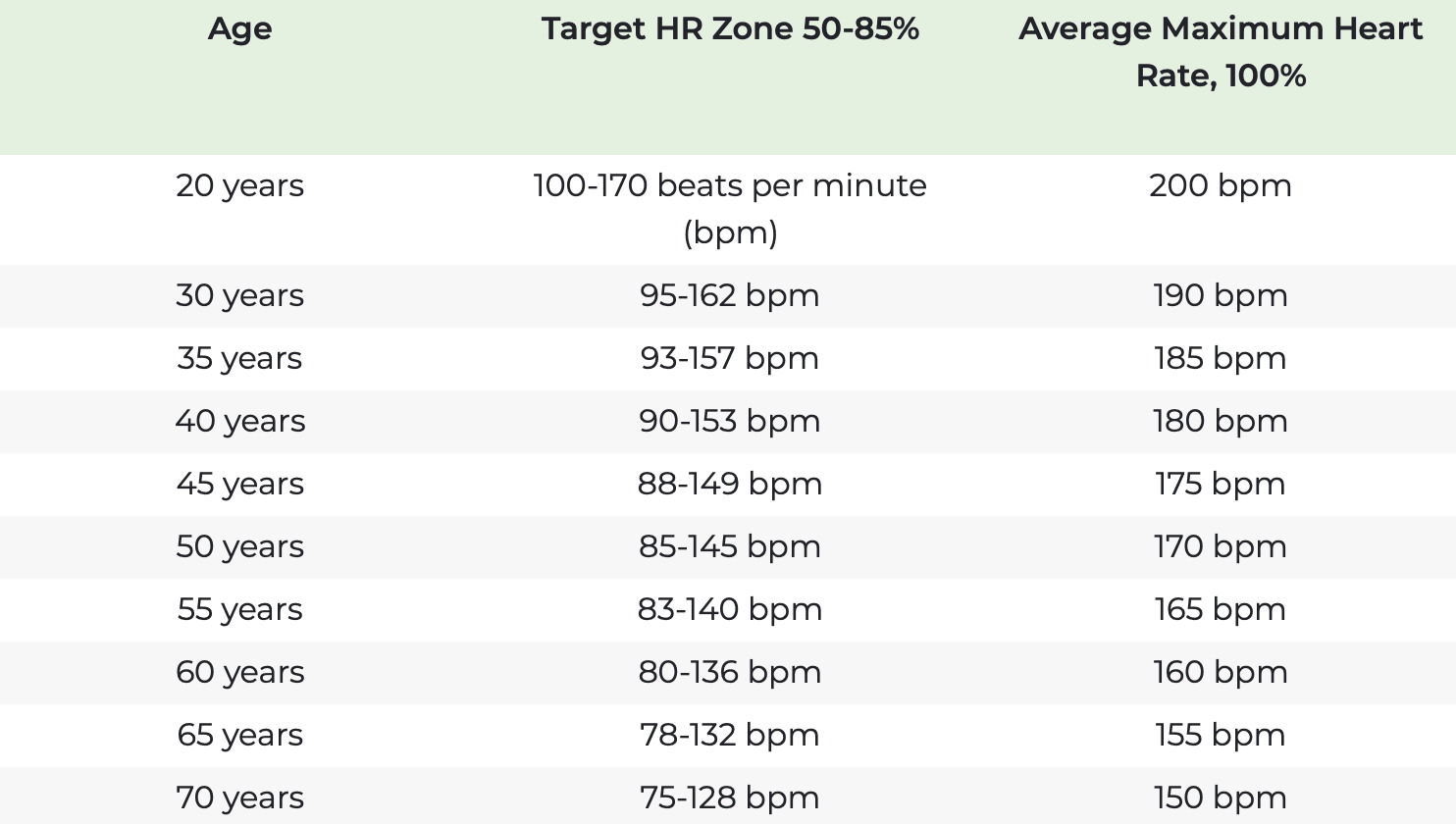Click the 155 bpm value
Viewport: 1456px width, 824px height.
[x=1221, y=735]
